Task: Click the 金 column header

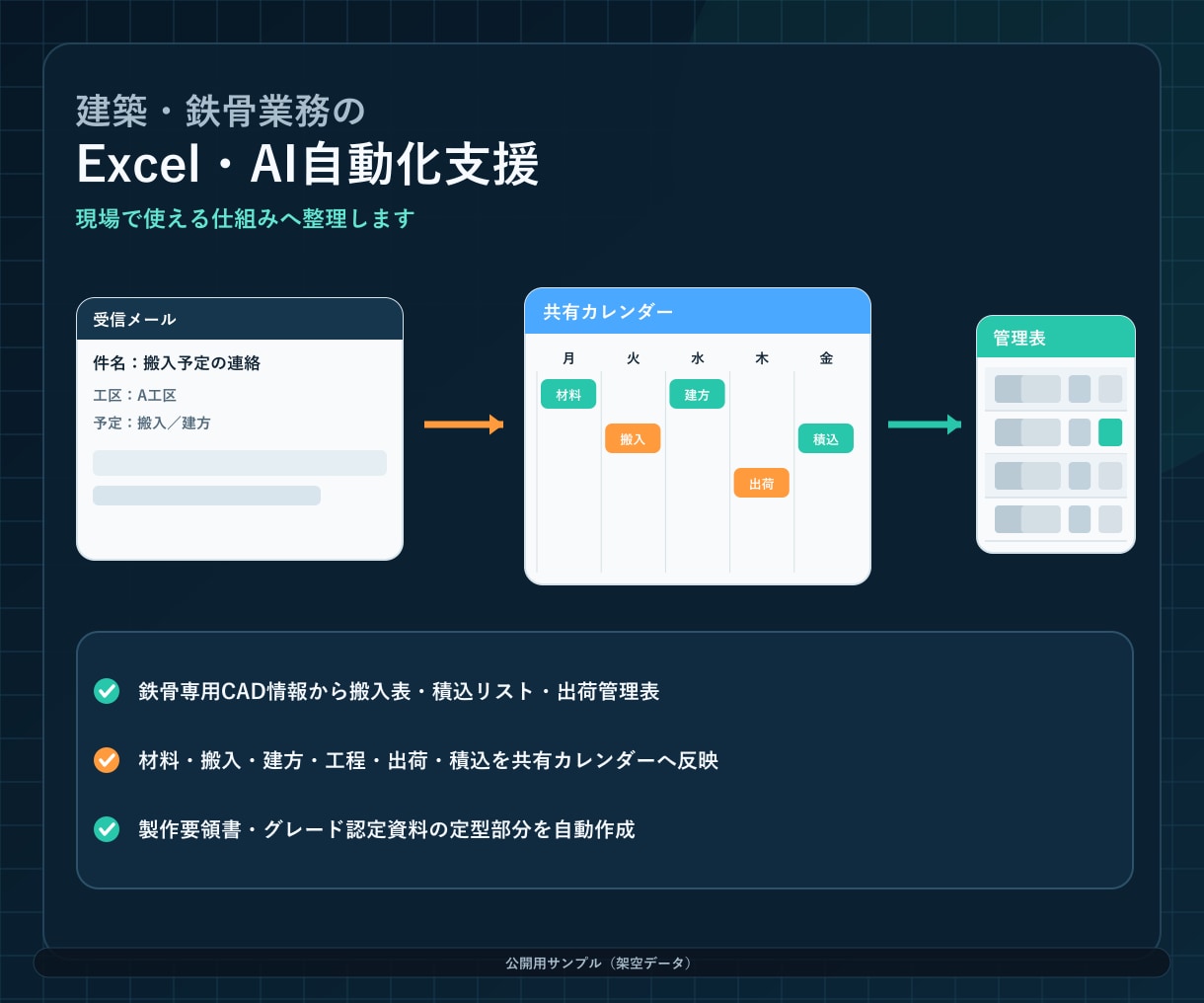Action: coord(826,358)
